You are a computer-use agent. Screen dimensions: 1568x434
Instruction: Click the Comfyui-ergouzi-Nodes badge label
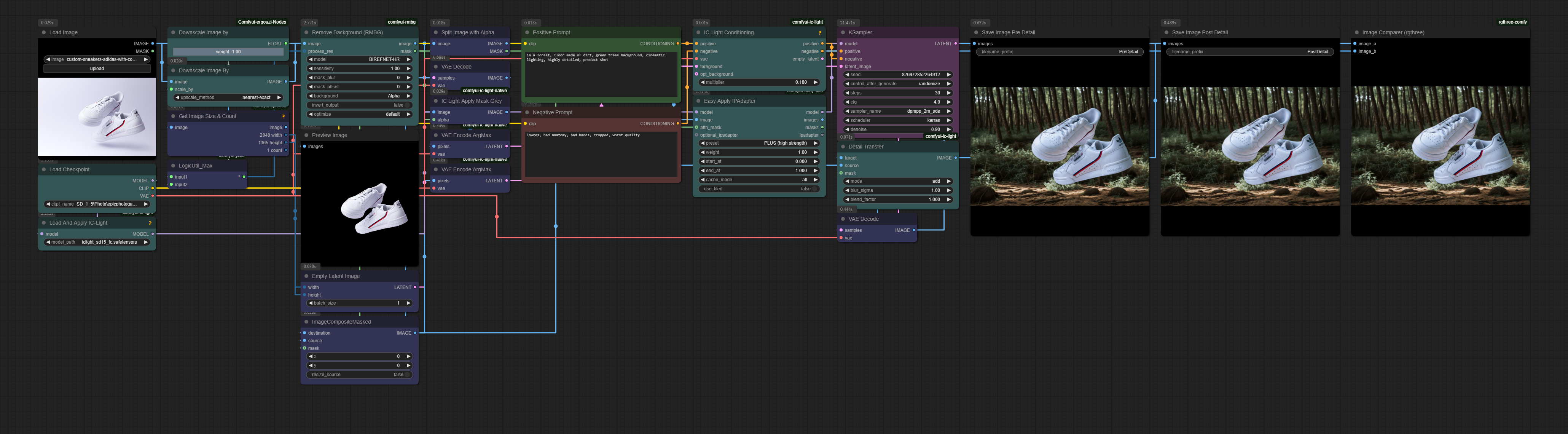262,22
